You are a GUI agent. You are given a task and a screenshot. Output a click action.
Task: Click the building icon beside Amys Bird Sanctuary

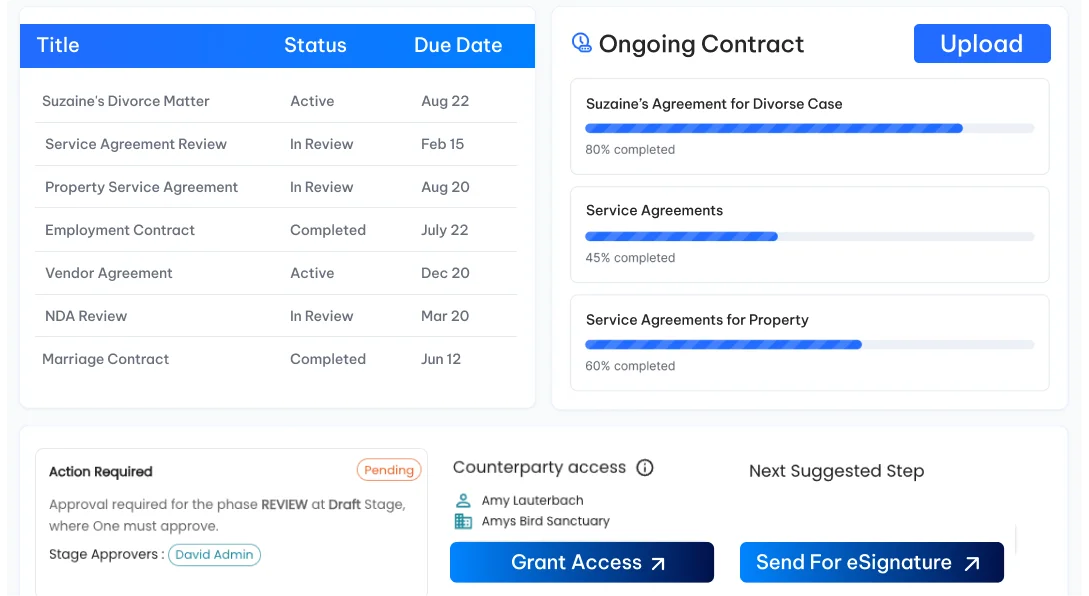[463, 521]
